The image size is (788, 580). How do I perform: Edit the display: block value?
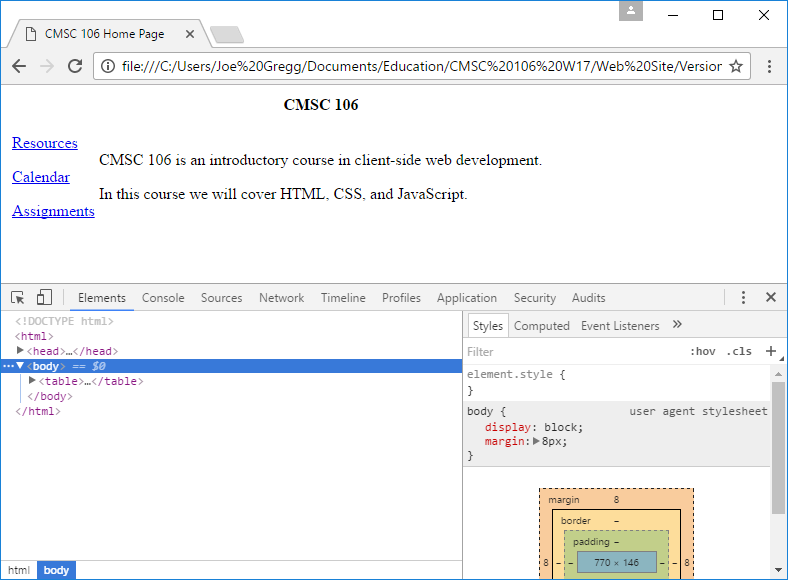click(x=563, y=427)
